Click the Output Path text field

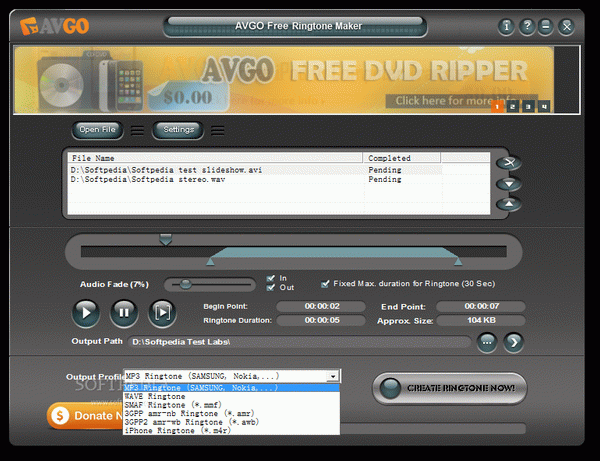299,342
